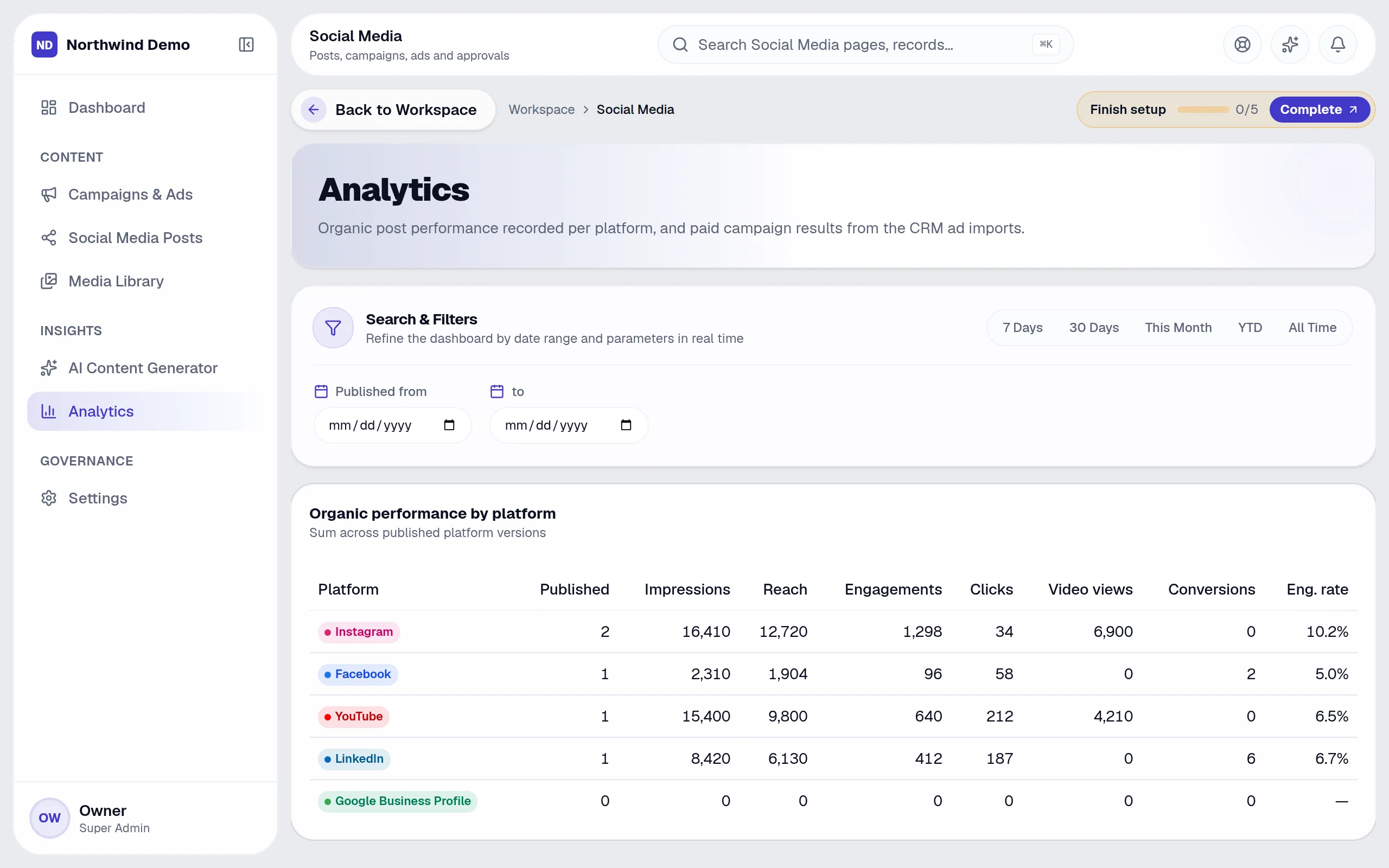Open AI Content Generator
This screenshot has height=868, width=1389.
pos(145,368)
